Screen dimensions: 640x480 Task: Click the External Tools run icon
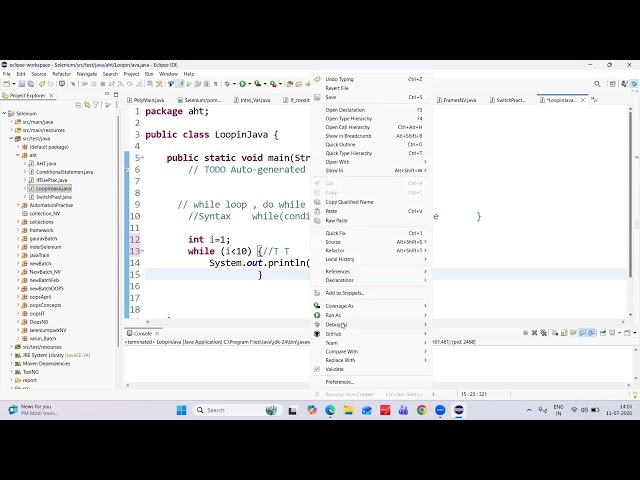273,84
